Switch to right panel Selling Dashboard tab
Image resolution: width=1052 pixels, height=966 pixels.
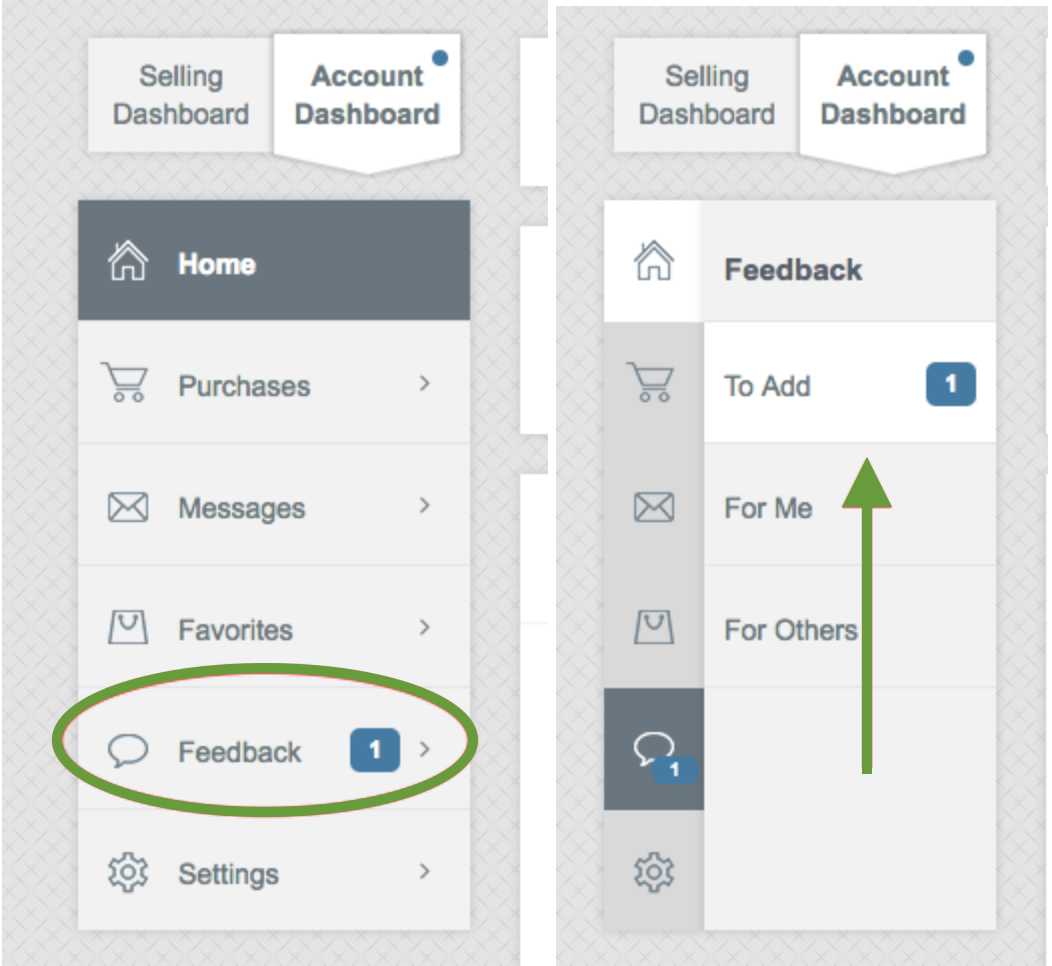point(706,95)
